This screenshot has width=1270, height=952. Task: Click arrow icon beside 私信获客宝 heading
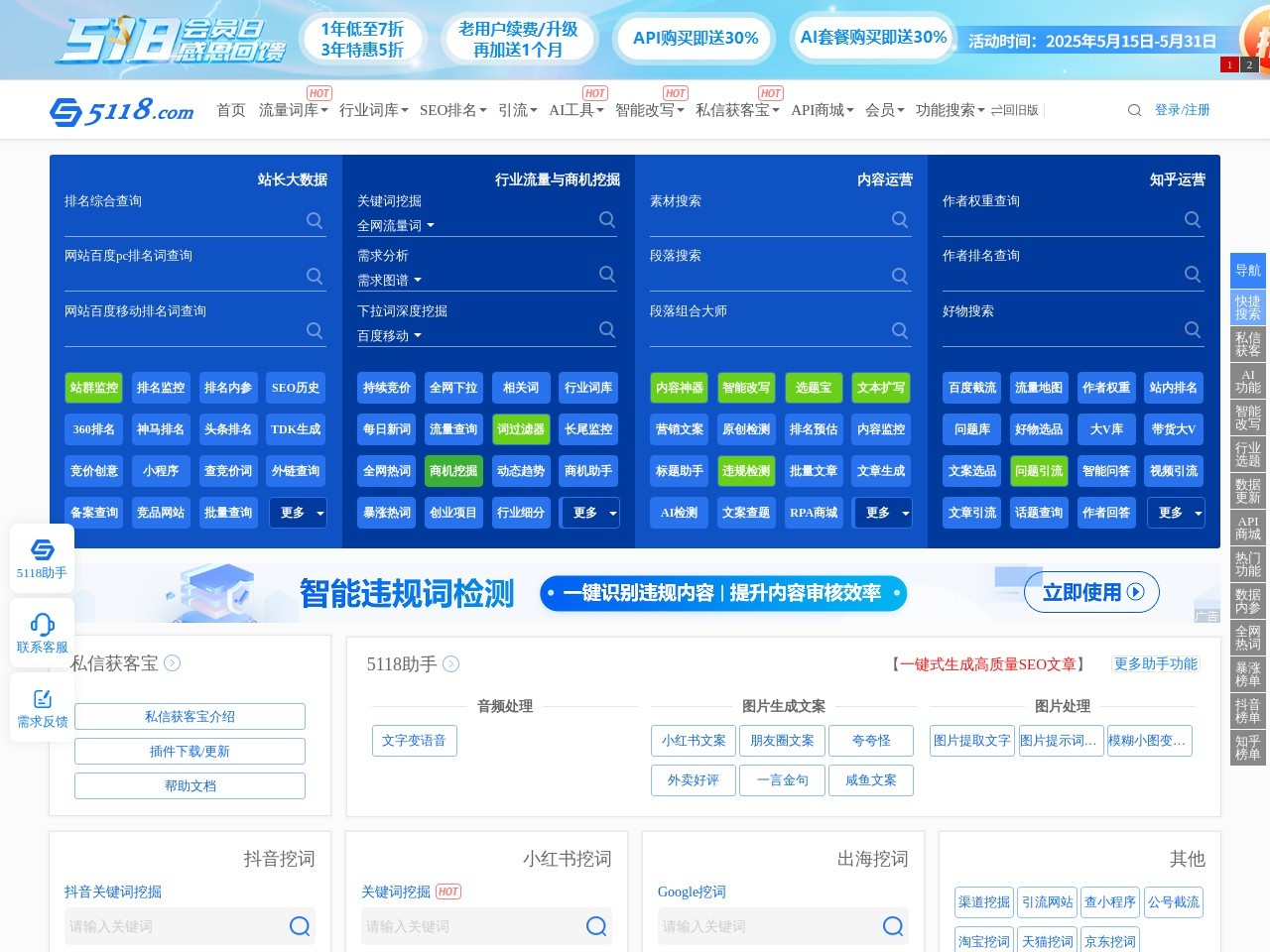tap(172, 663)
